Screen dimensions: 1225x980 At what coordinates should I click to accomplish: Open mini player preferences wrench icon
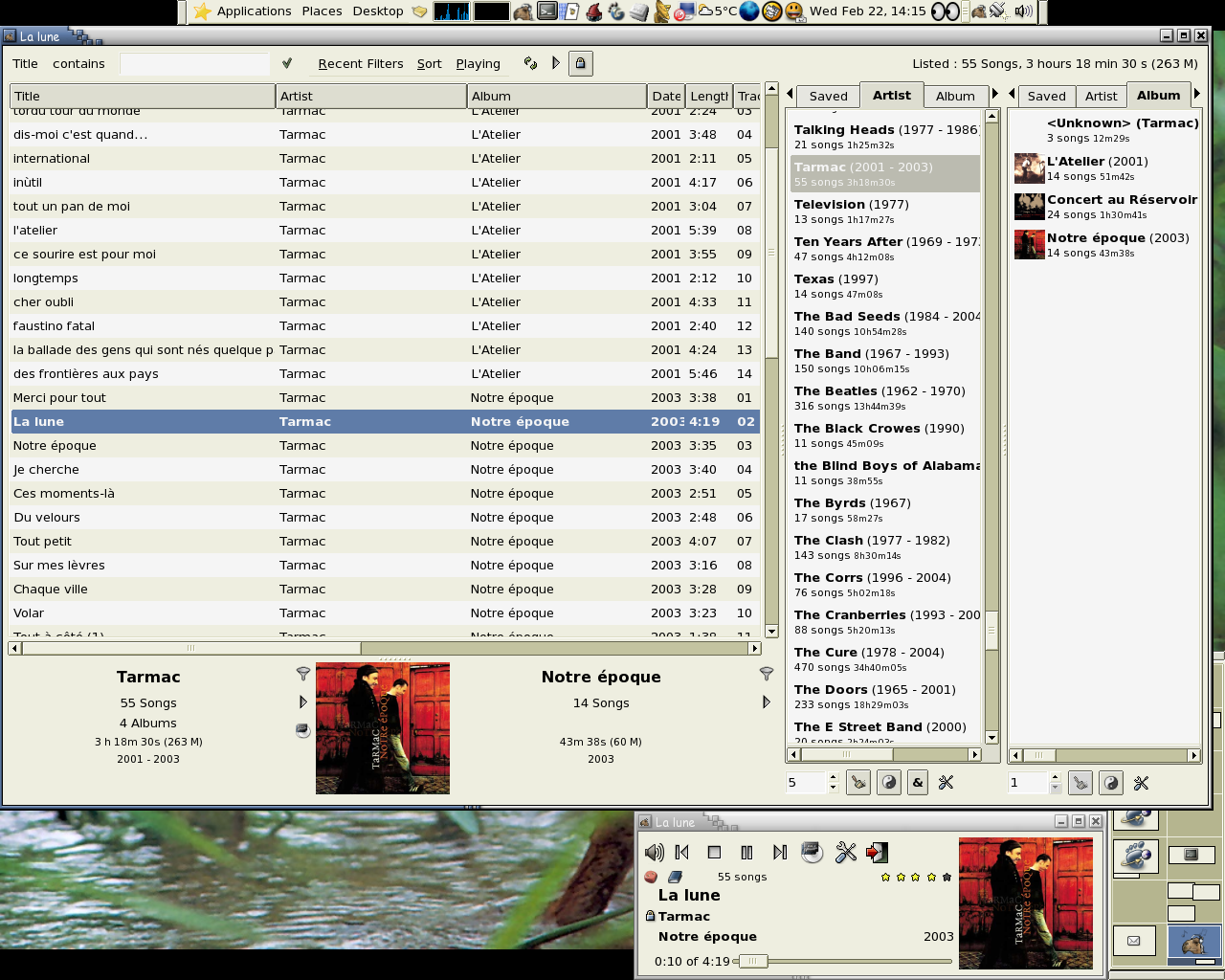[846, 852]
